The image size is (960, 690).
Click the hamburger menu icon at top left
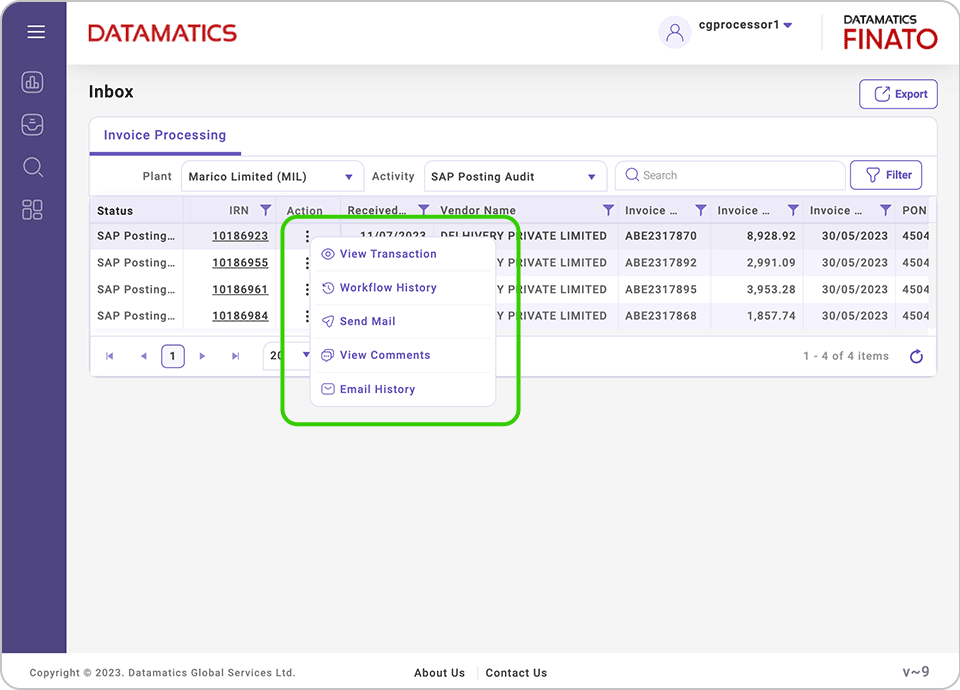(x=35, y=31)
